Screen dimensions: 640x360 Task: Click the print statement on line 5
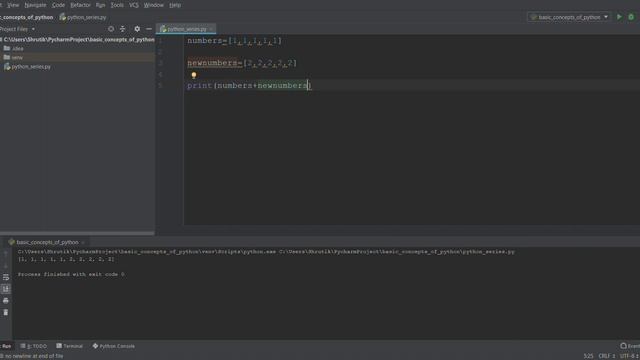tap(249, 85)
